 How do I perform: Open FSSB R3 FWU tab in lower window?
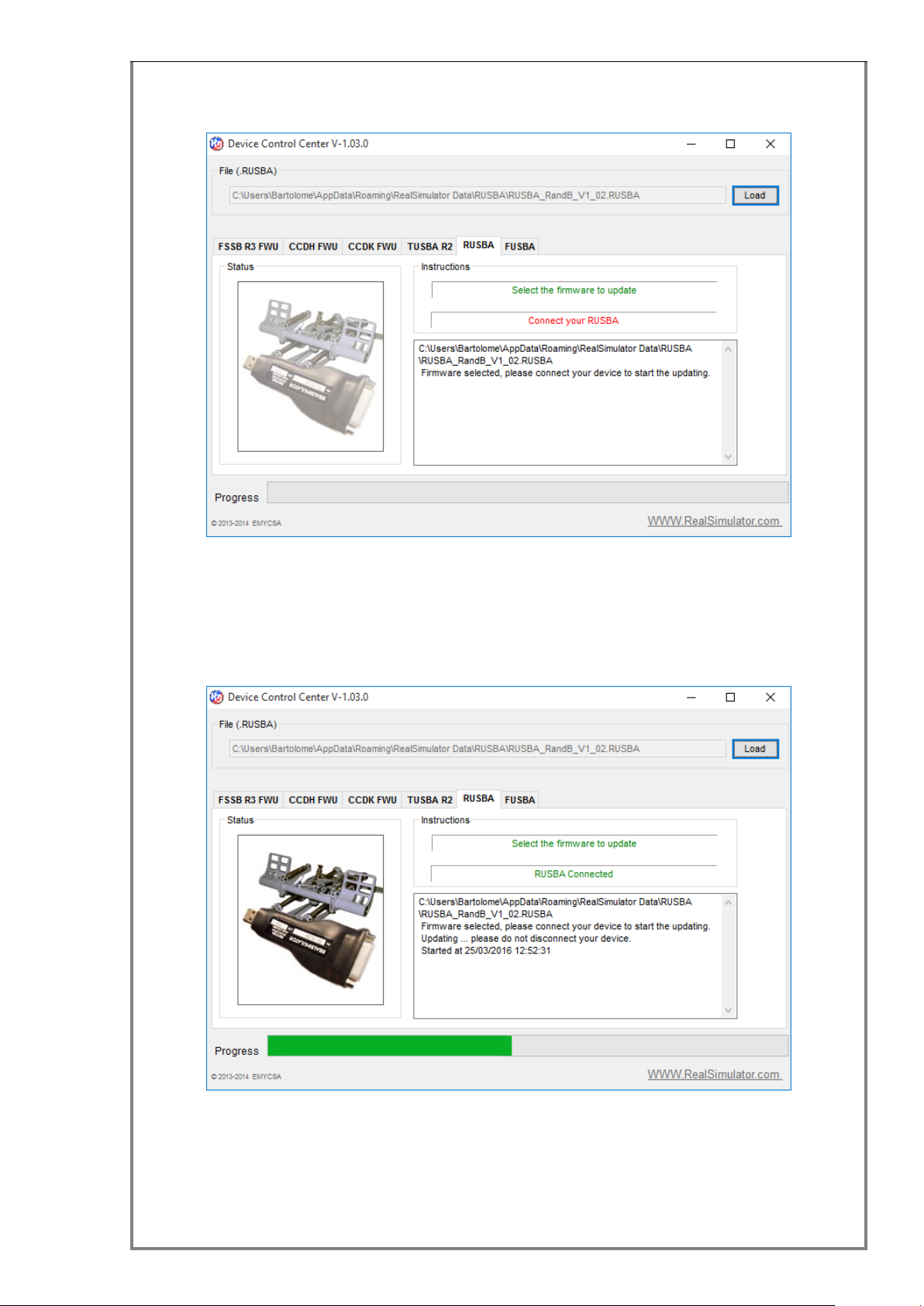[x=248, y=800]
